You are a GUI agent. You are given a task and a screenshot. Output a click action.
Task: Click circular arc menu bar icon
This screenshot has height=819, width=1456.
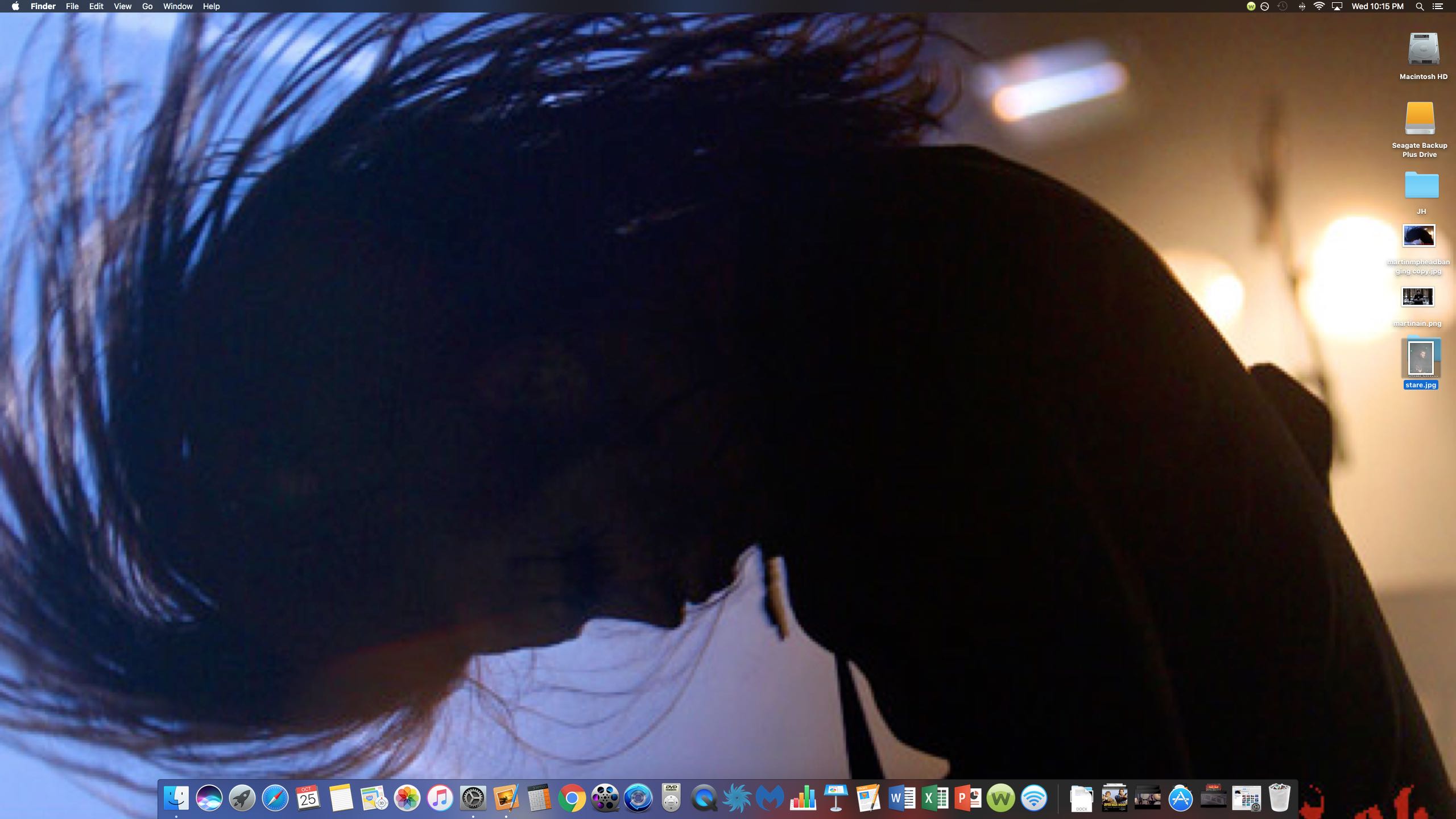pyautogui.click(x=1265, y=6)
